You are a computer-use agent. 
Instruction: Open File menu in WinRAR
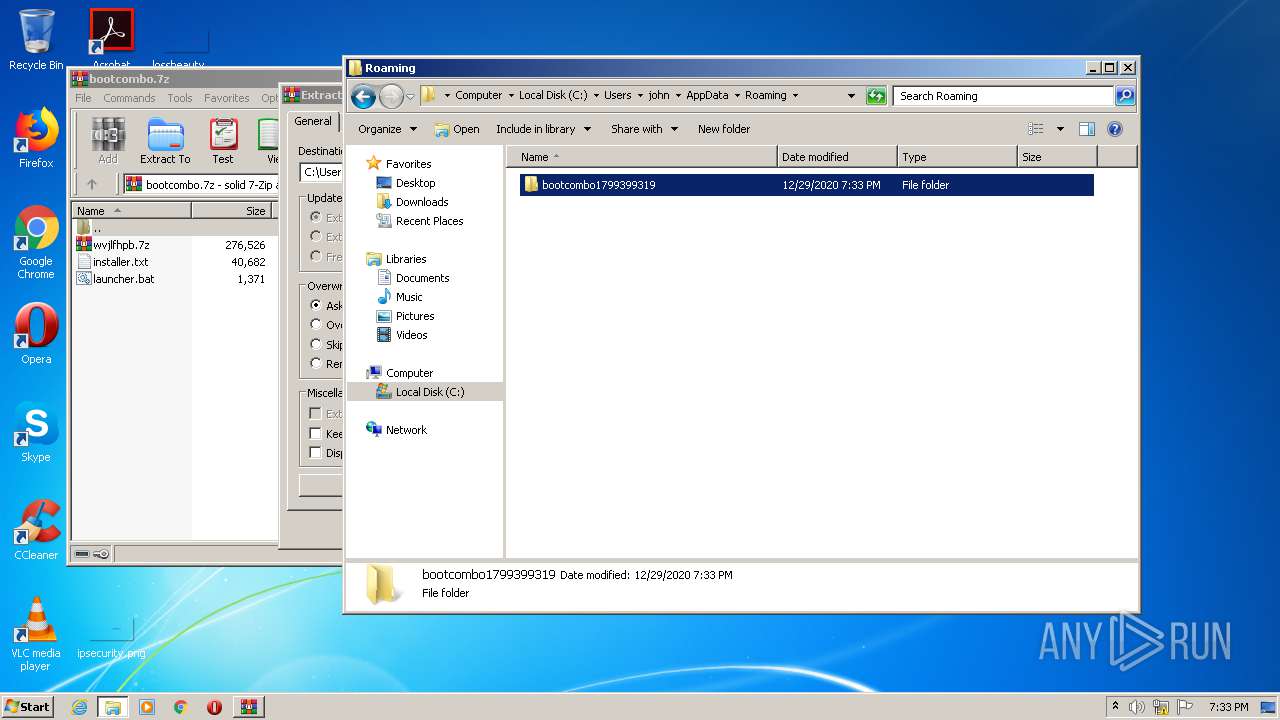(x=83, y=98)
